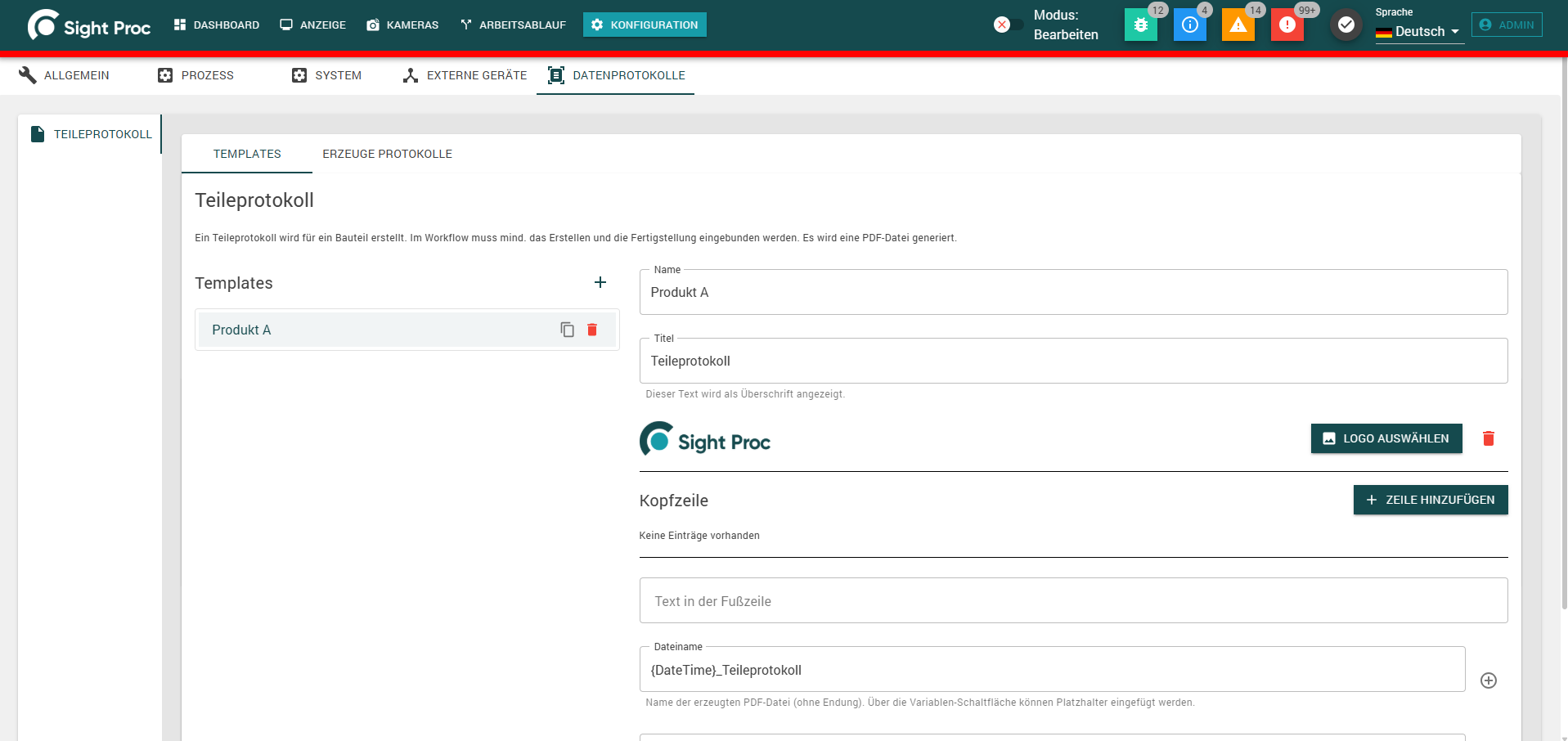Open the blue info notifications icon
The image size is (1568, 741).
click(1189, 25)
